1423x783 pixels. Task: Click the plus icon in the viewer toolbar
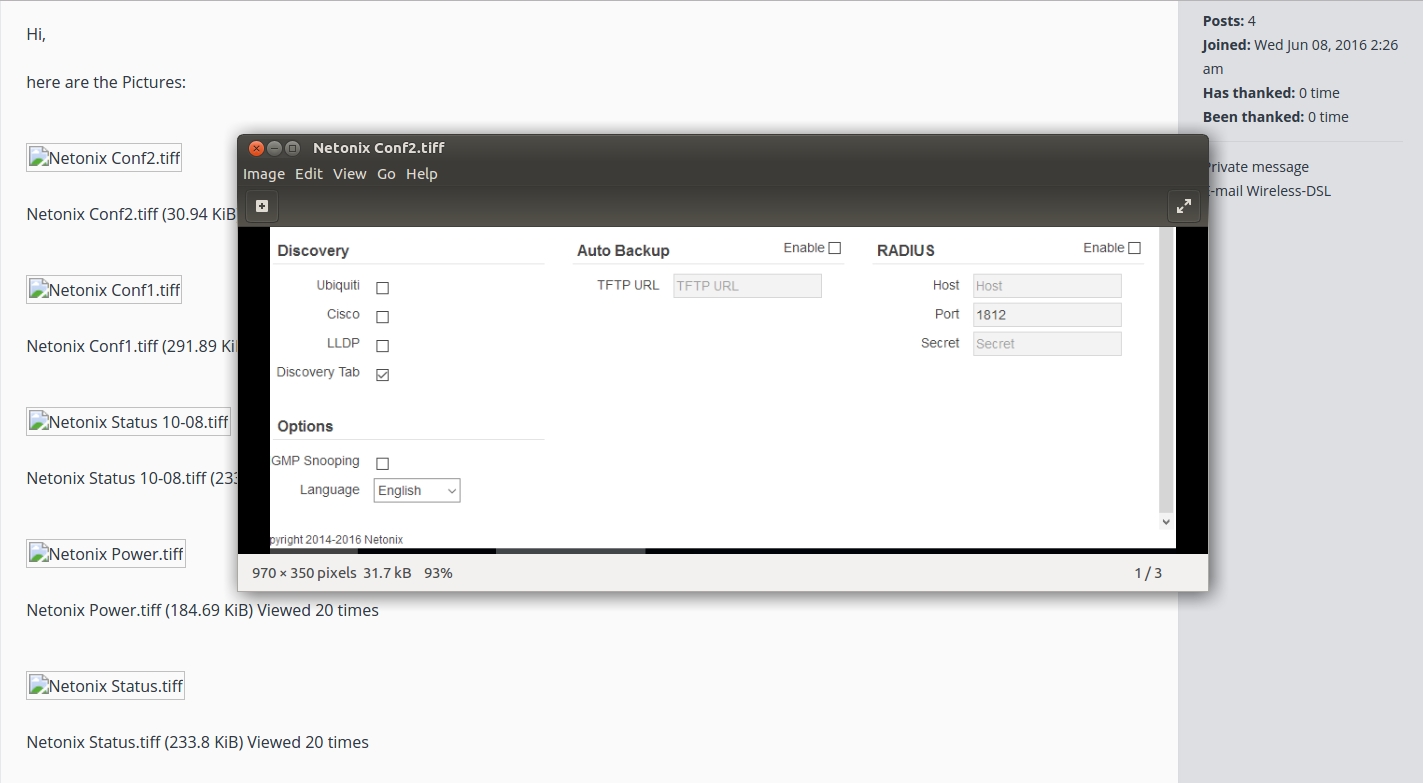(x=262, y=206)
